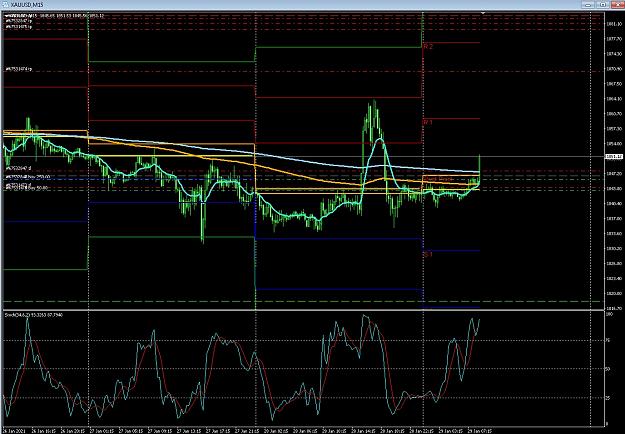This screenshot has width=625, height=434.
Task: Click the R 2 pivot level label
Action: point(428,47)
